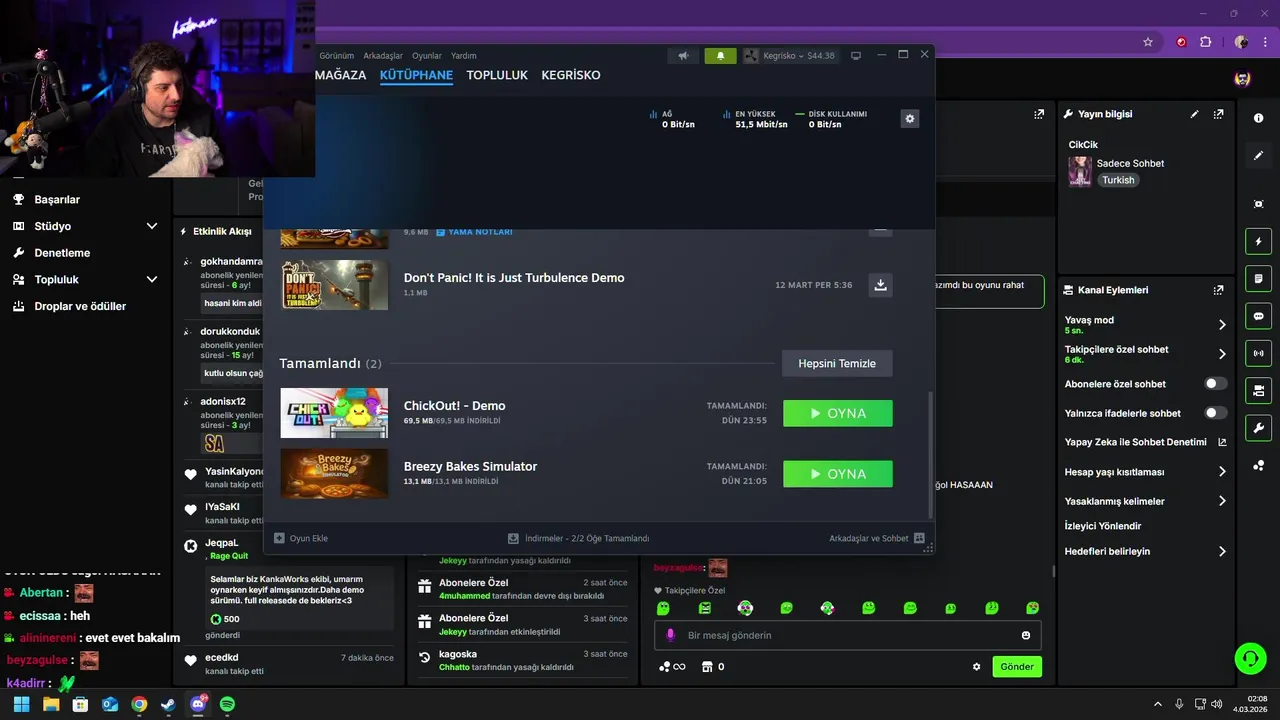Send chat message with Gönder
Screen dimensions: 1280x720
[1017, 667]
